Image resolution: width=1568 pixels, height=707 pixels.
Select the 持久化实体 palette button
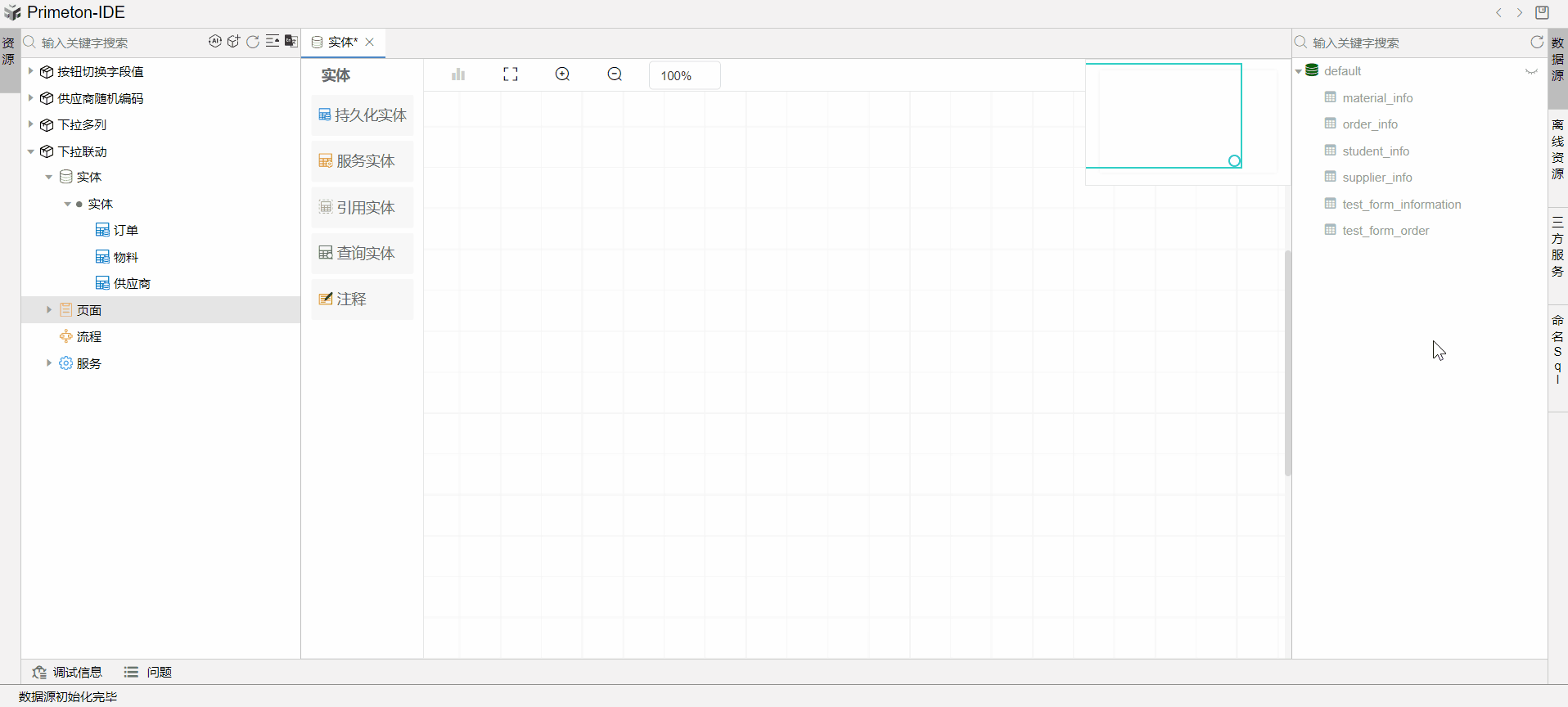(x=362, y=115)
